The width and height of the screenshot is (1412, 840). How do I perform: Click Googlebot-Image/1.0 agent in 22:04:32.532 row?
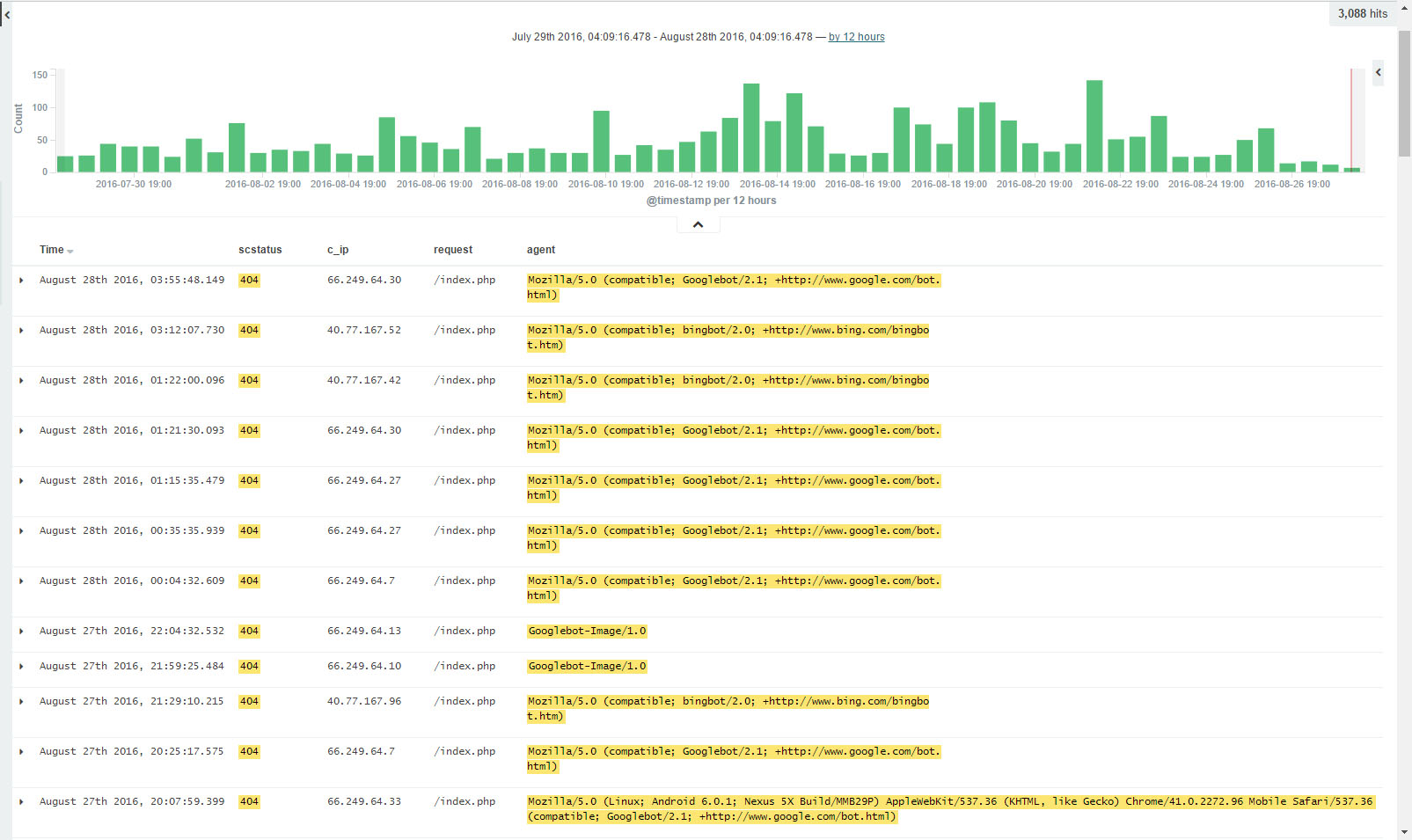[x=587, y=631]
